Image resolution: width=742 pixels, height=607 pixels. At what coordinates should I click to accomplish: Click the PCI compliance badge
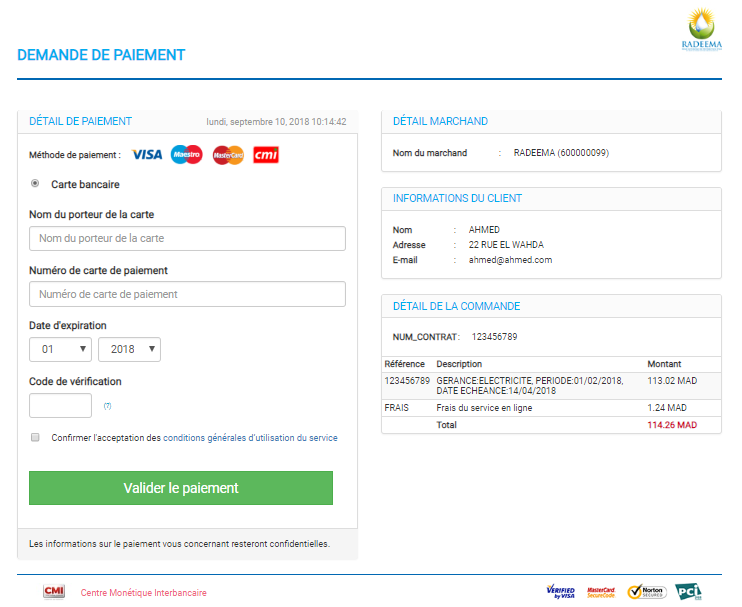[x=688, y=591]
